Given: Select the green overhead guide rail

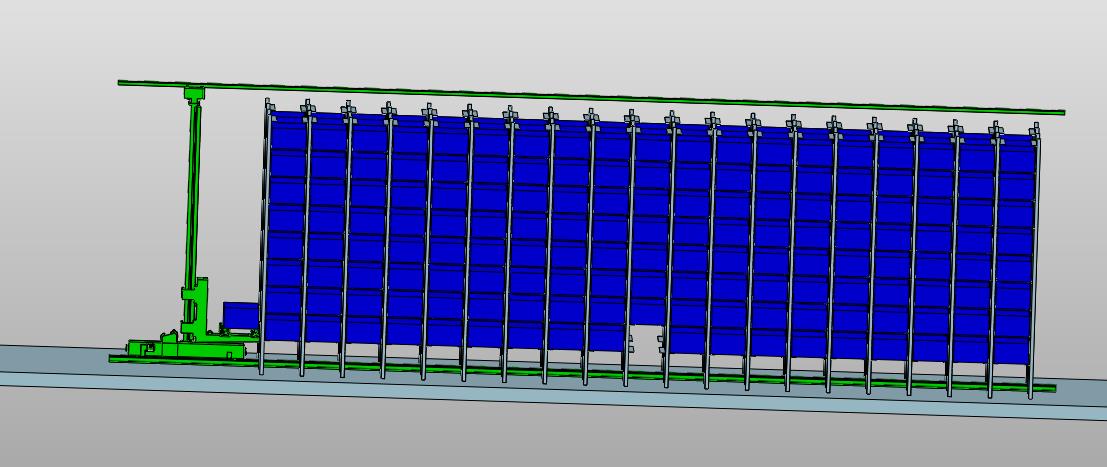Looking at the screenshot, I should pos(591,96).
